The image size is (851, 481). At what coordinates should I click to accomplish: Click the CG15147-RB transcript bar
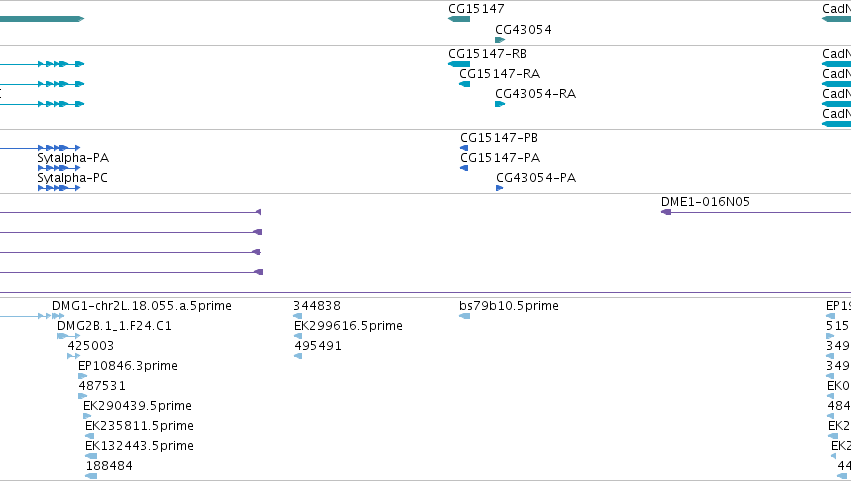[459, 64]
